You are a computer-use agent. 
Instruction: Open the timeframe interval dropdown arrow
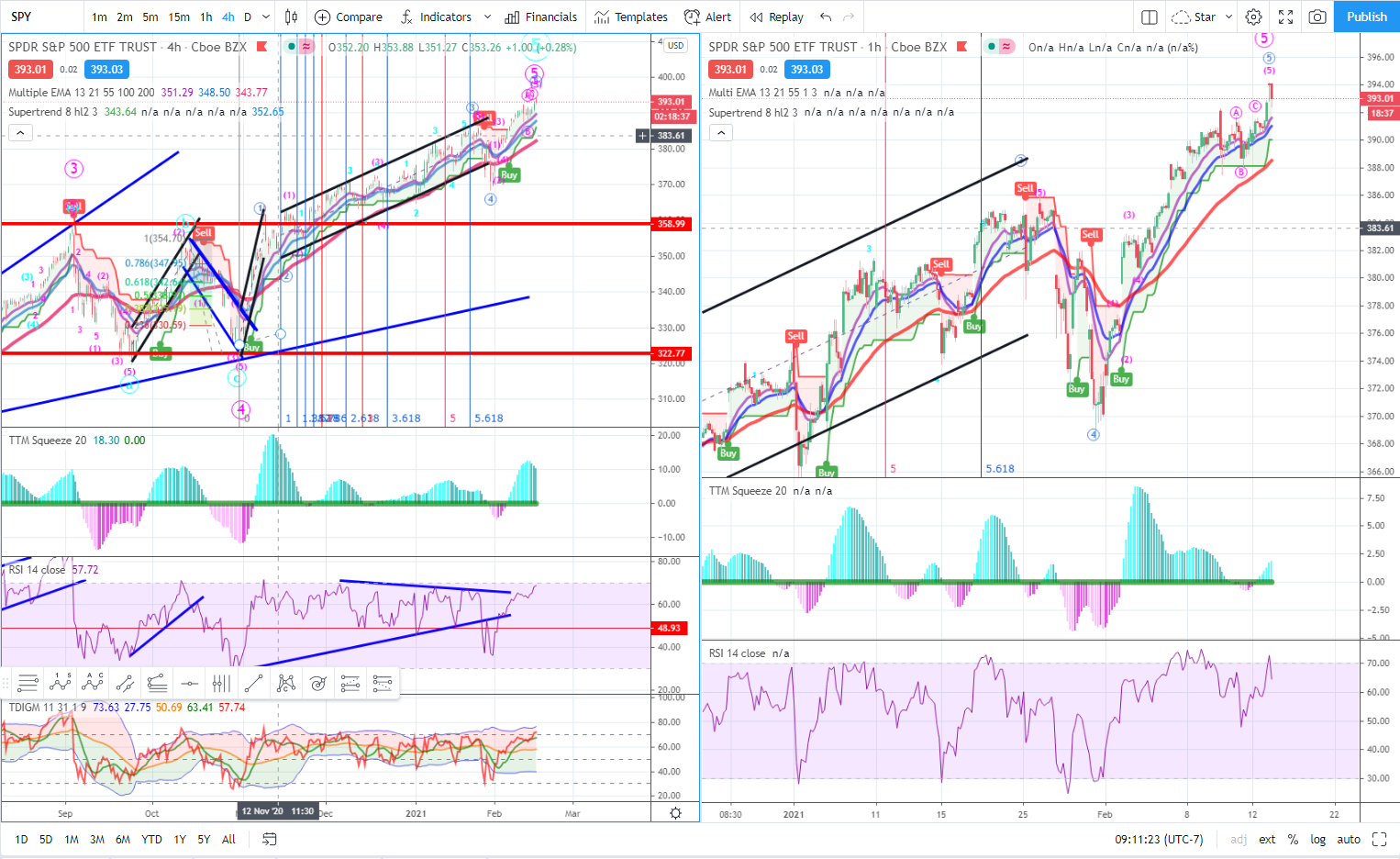[x=266, y=17]
